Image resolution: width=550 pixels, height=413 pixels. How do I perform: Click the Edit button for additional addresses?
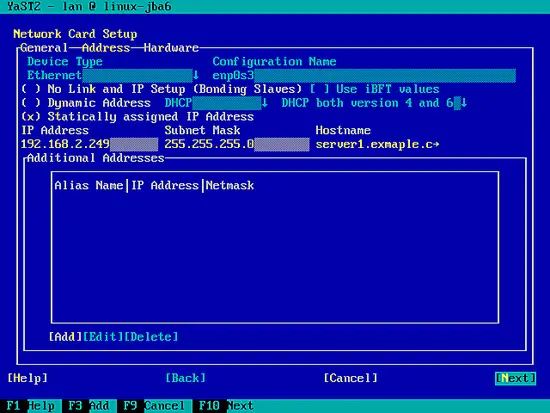[103, 337]
